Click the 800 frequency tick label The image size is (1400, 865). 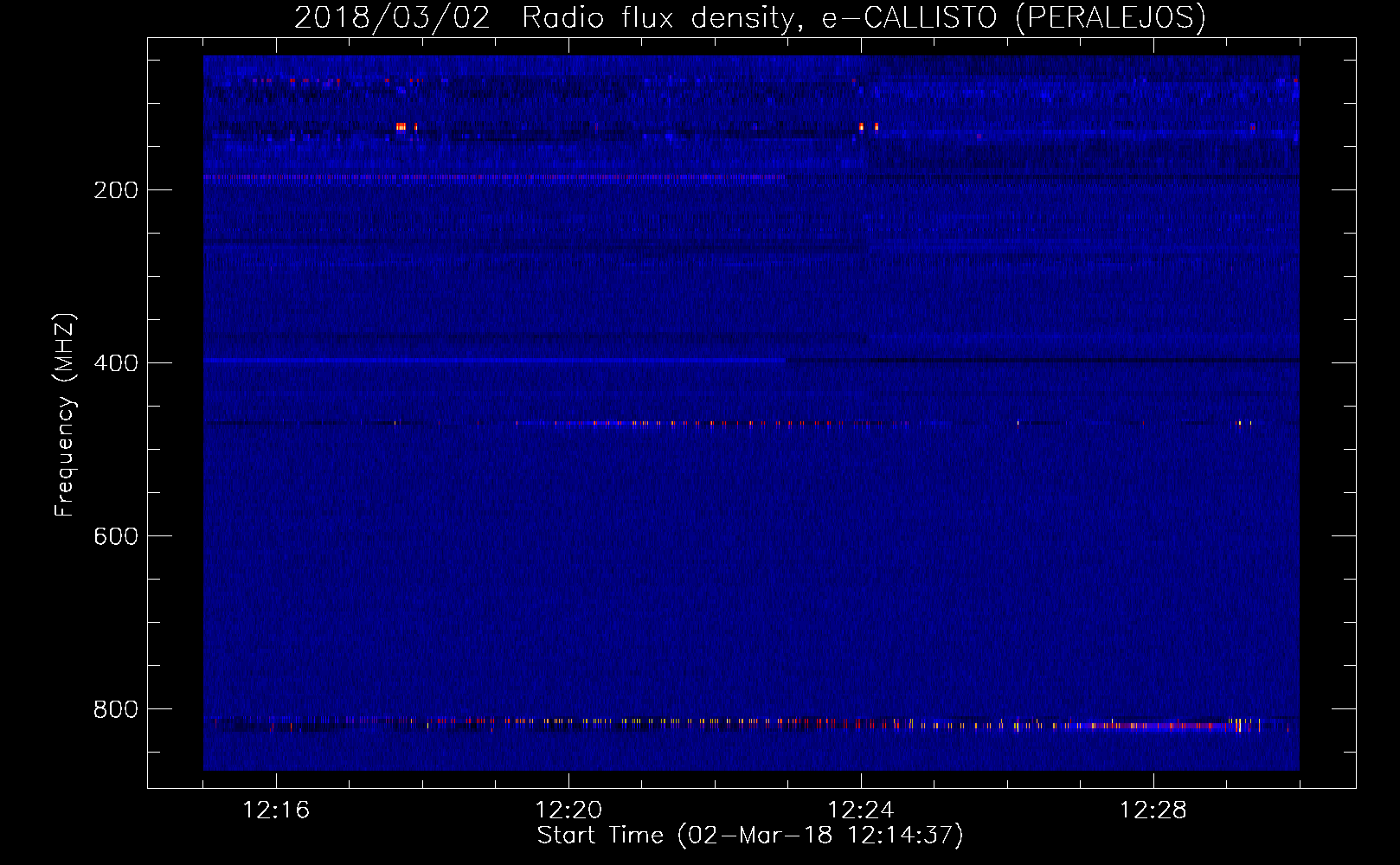coord(116,709)
